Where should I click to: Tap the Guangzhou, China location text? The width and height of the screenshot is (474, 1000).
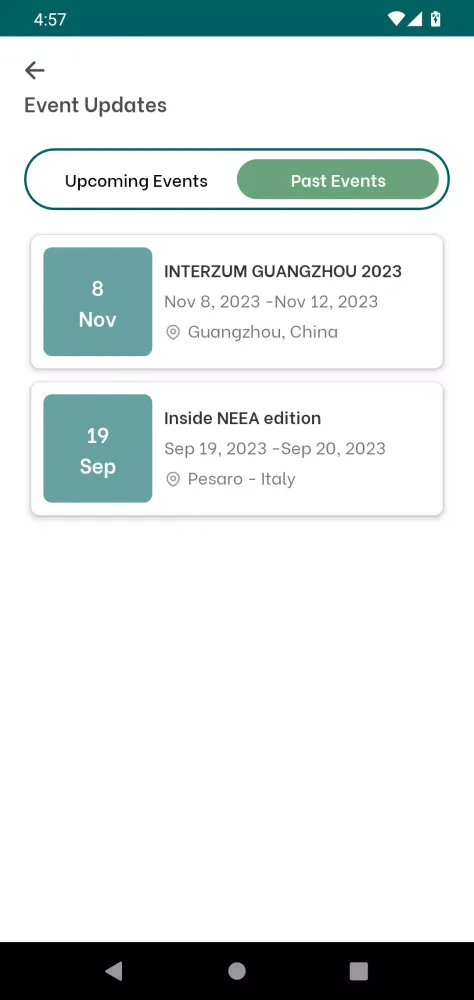[x=263, y=332]
